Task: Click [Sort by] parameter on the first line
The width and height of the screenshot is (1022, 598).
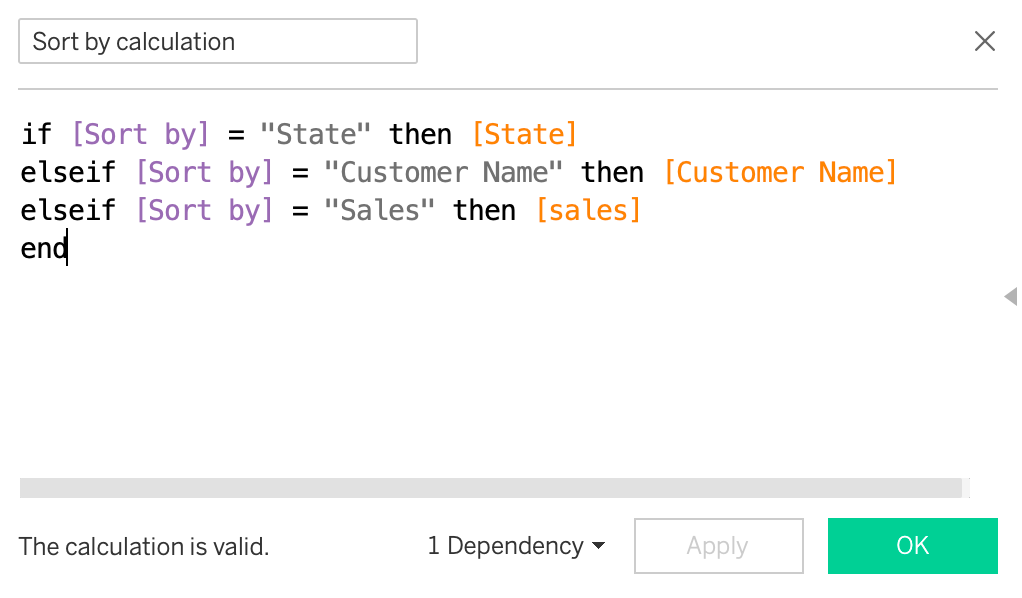Action: [x=140, y=134]
